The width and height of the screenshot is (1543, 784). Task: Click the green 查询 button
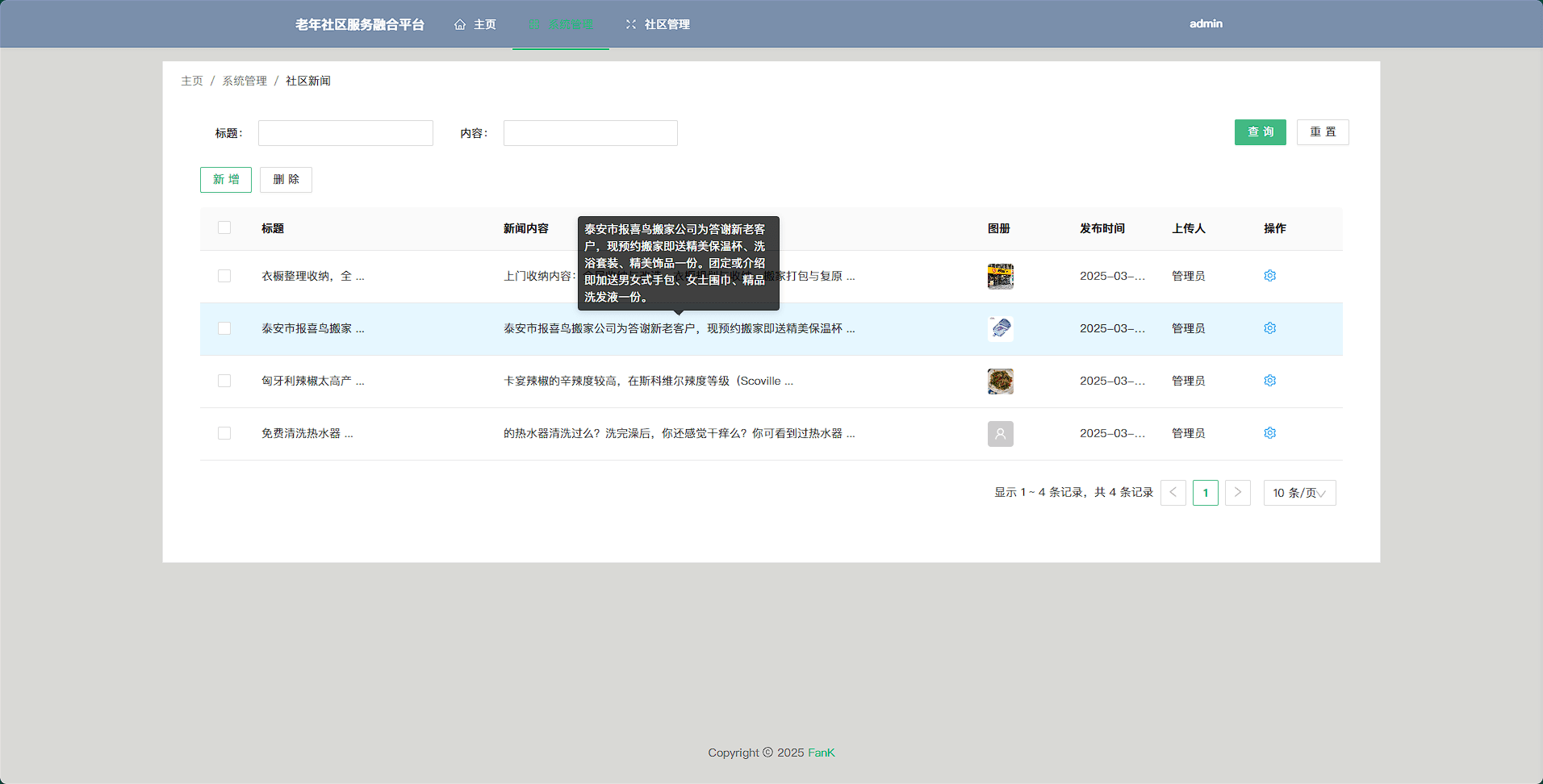click(x=1260, y=132)
